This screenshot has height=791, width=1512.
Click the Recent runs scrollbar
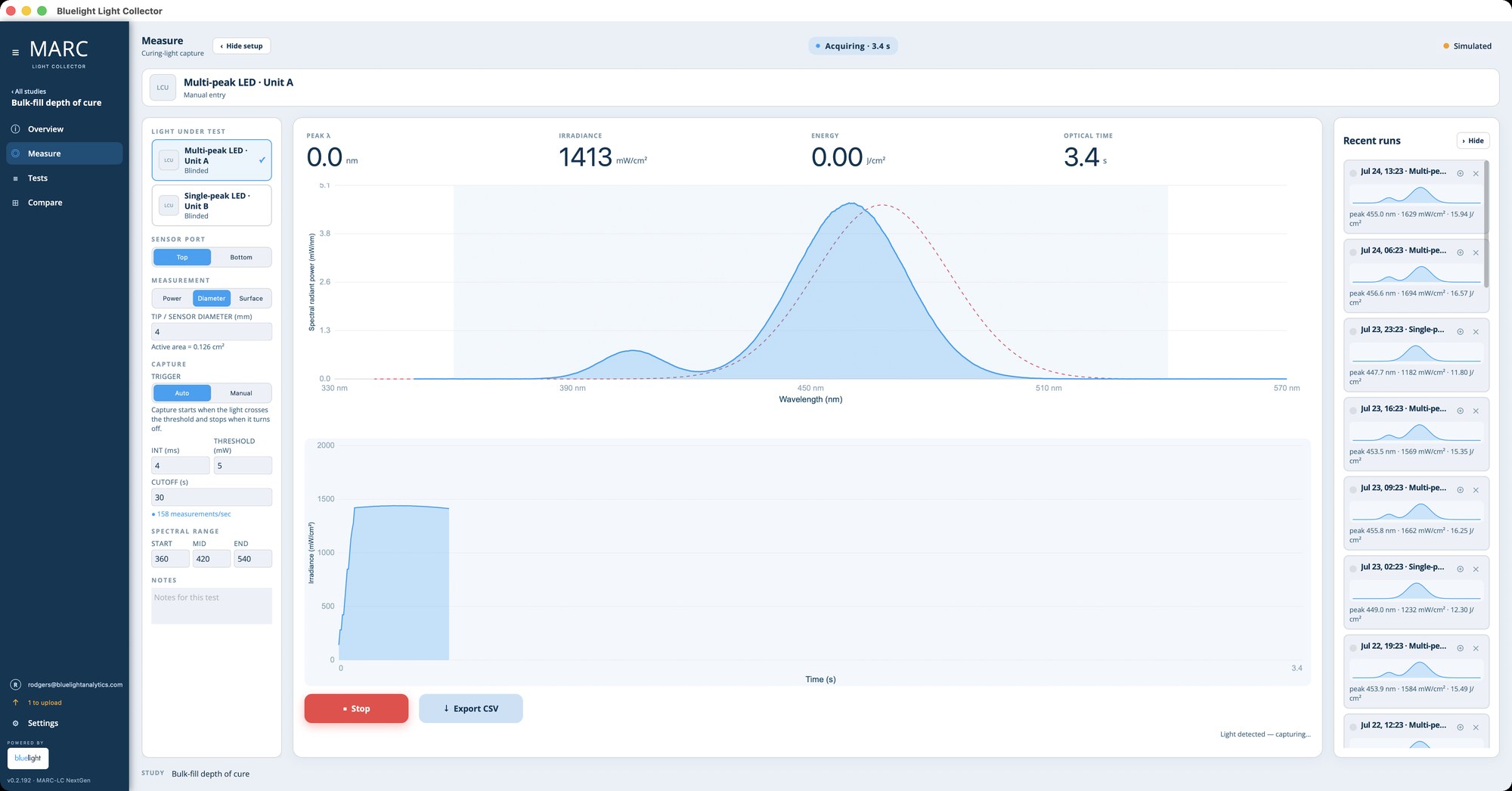pos(1486,224)
